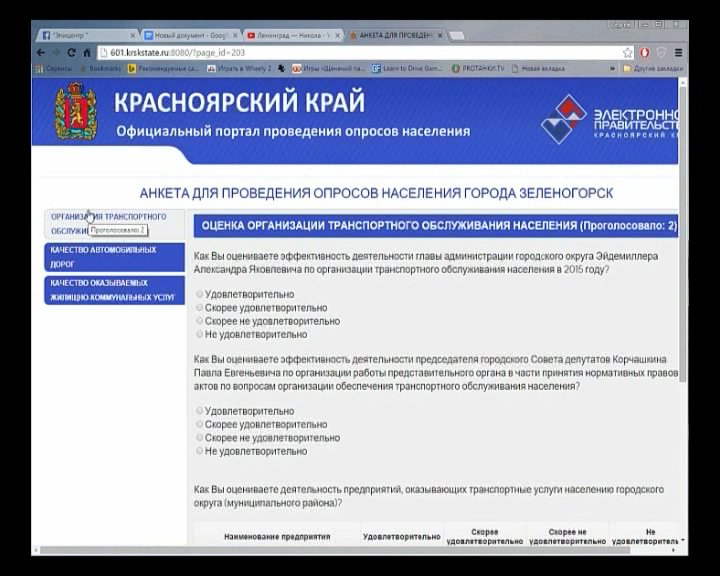Click the red Opera extension icon

coord(645,53)
